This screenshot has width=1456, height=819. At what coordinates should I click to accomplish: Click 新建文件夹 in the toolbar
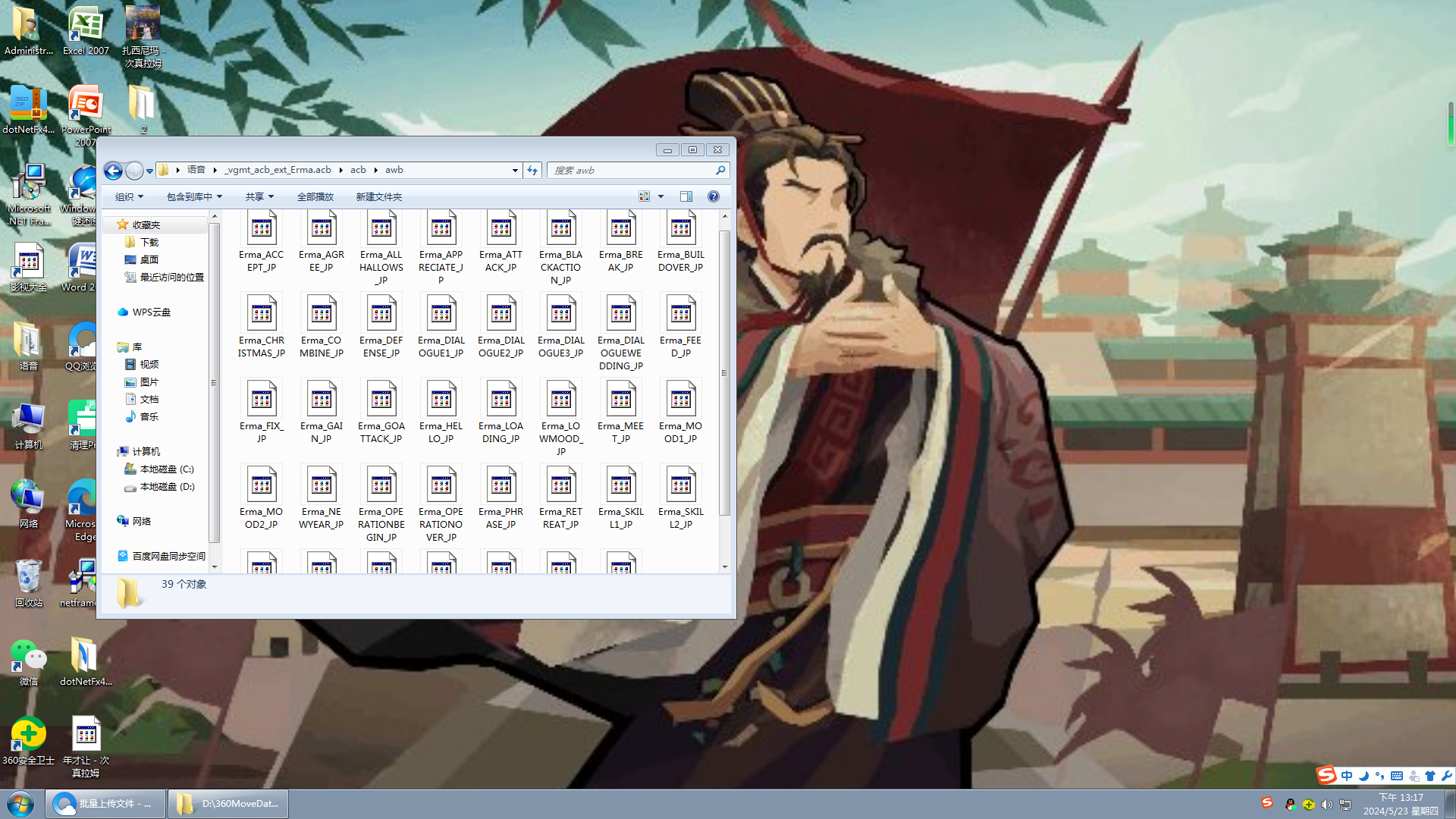379,197
